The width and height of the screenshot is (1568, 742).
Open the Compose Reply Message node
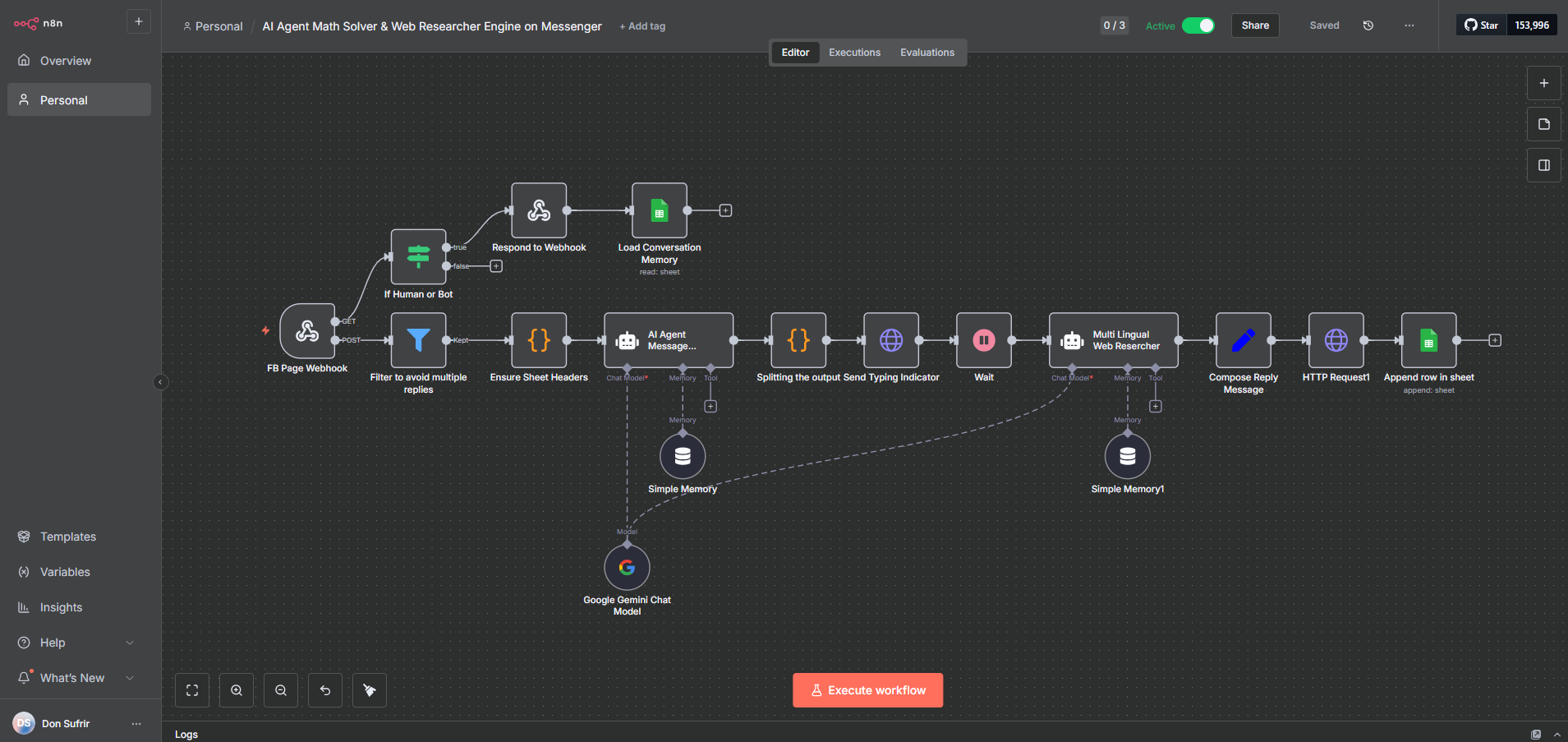[1243, 339]
